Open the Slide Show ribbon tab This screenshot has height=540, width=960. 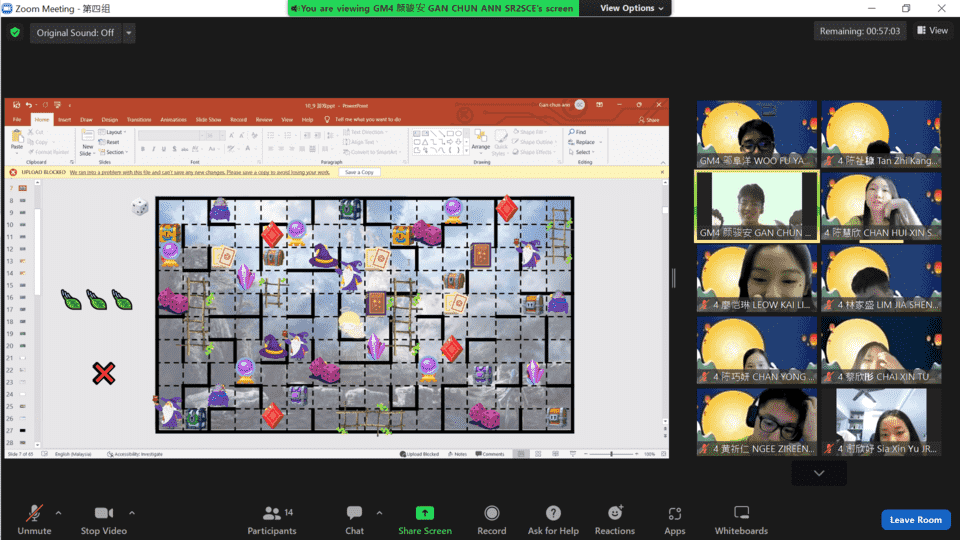tap(208, 119)
